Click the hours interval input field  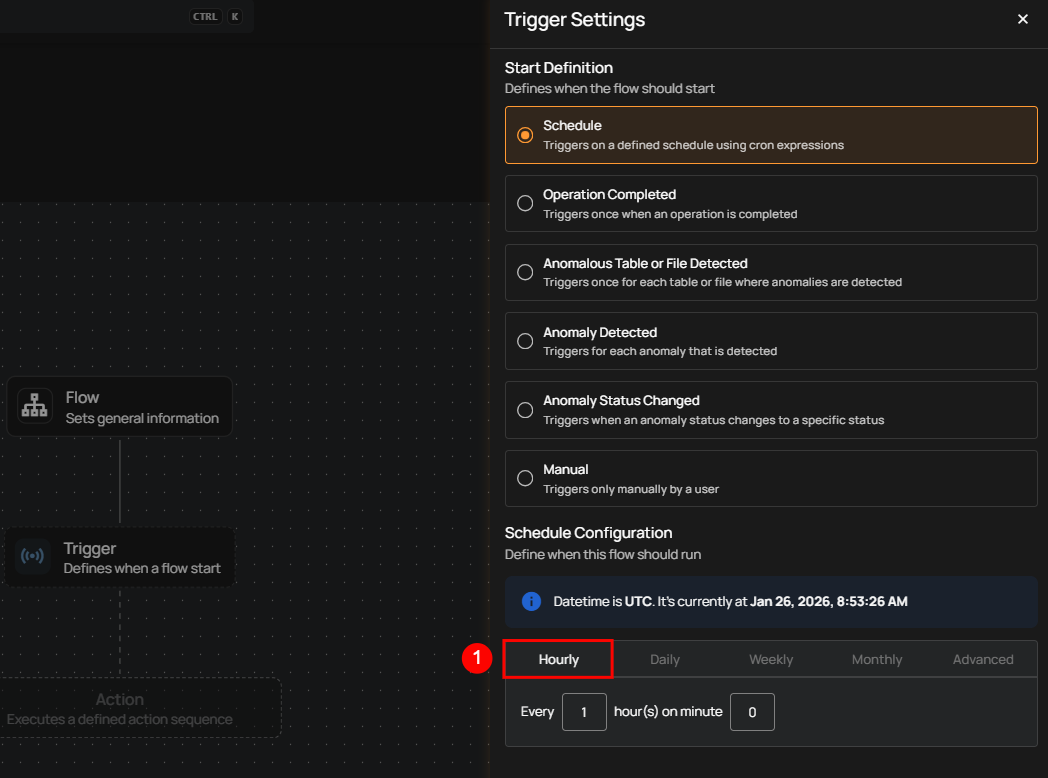[x=584, y=712]
